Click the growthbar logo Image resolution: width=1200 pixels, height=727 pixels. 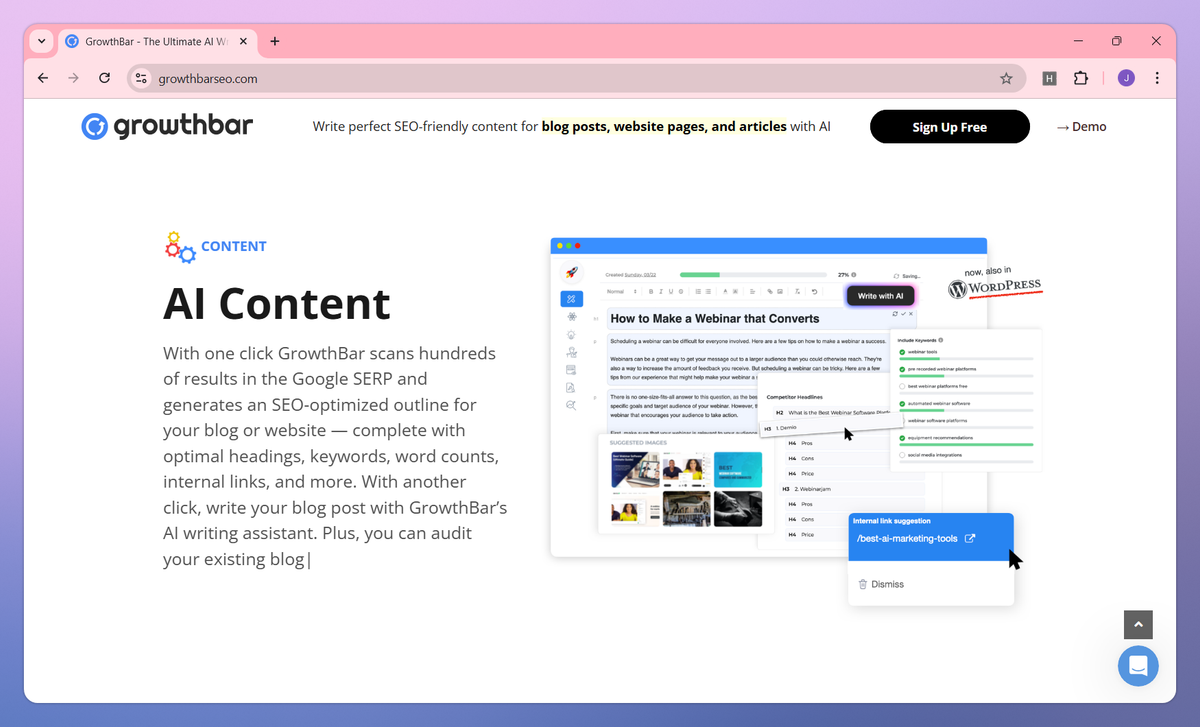point(167,126)
